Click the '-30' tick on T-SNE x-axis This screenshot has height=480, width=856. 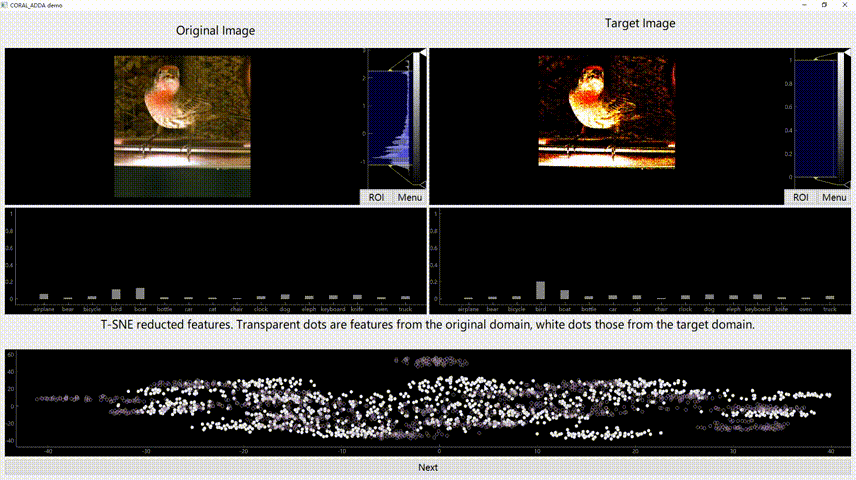(x=146, y=452)
